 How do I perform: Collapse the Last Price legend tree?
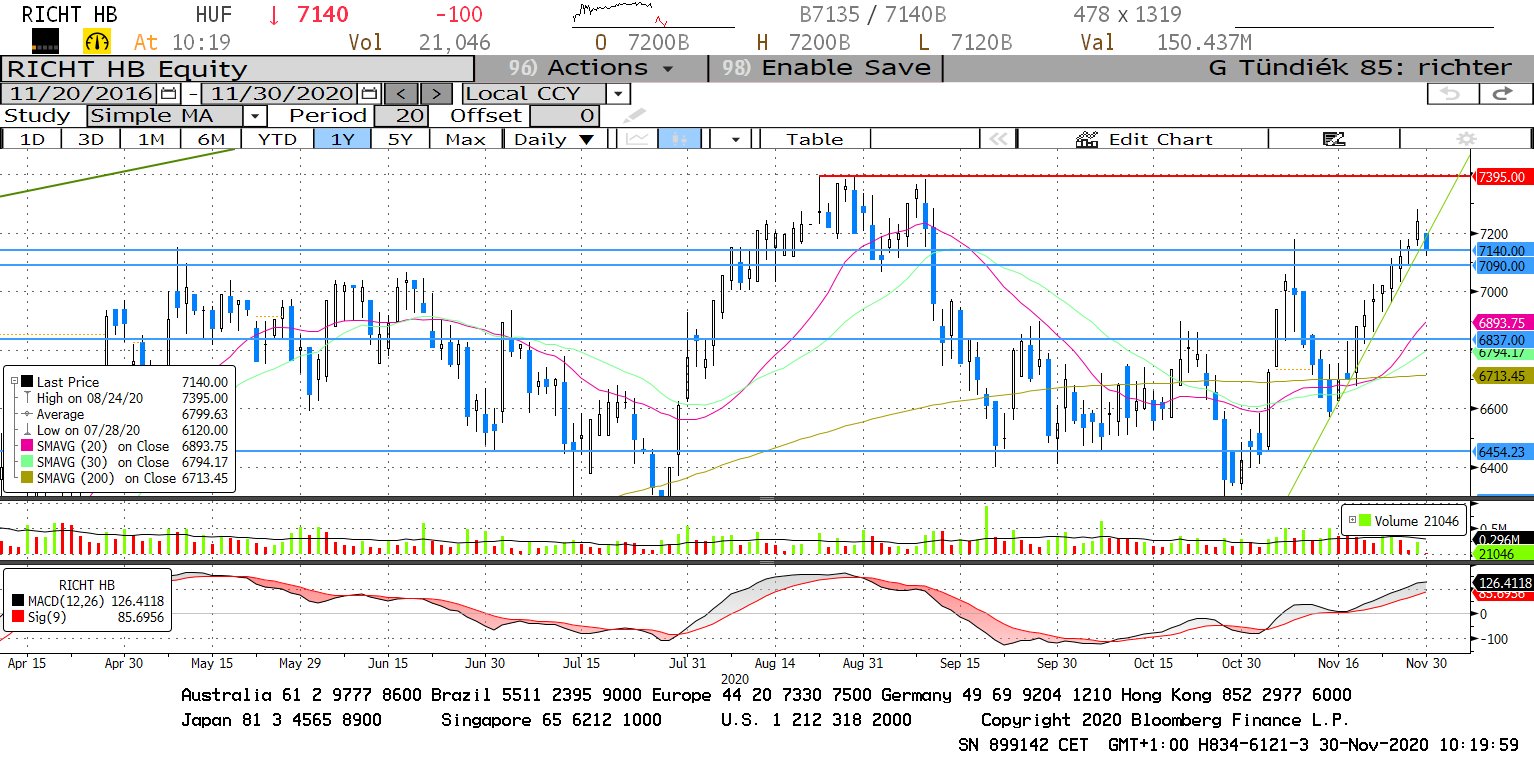pyautogui.click(x=12, y=381)
